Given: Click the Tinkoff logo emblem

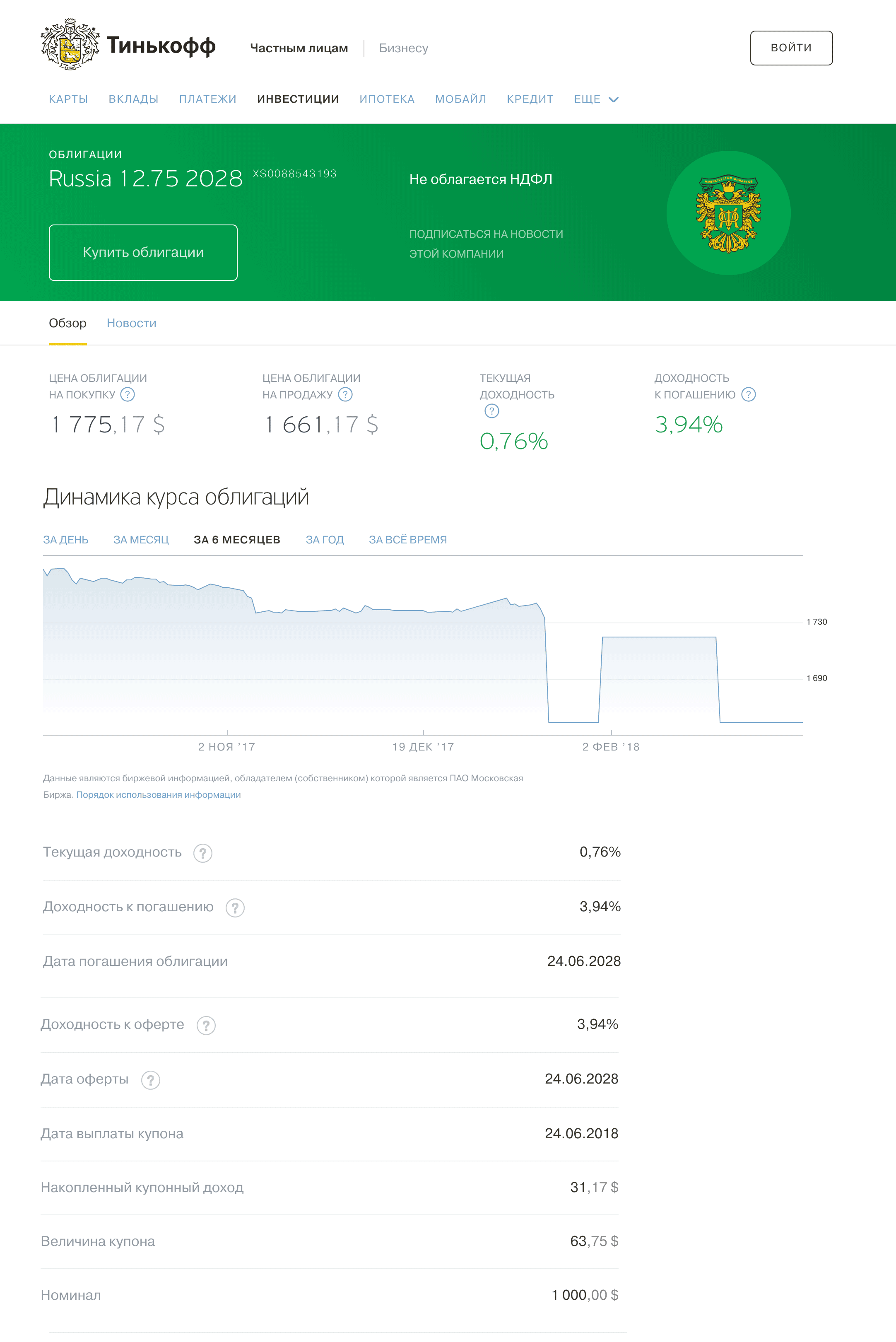Looking at the screenshot, I should (x=70, y=44).
